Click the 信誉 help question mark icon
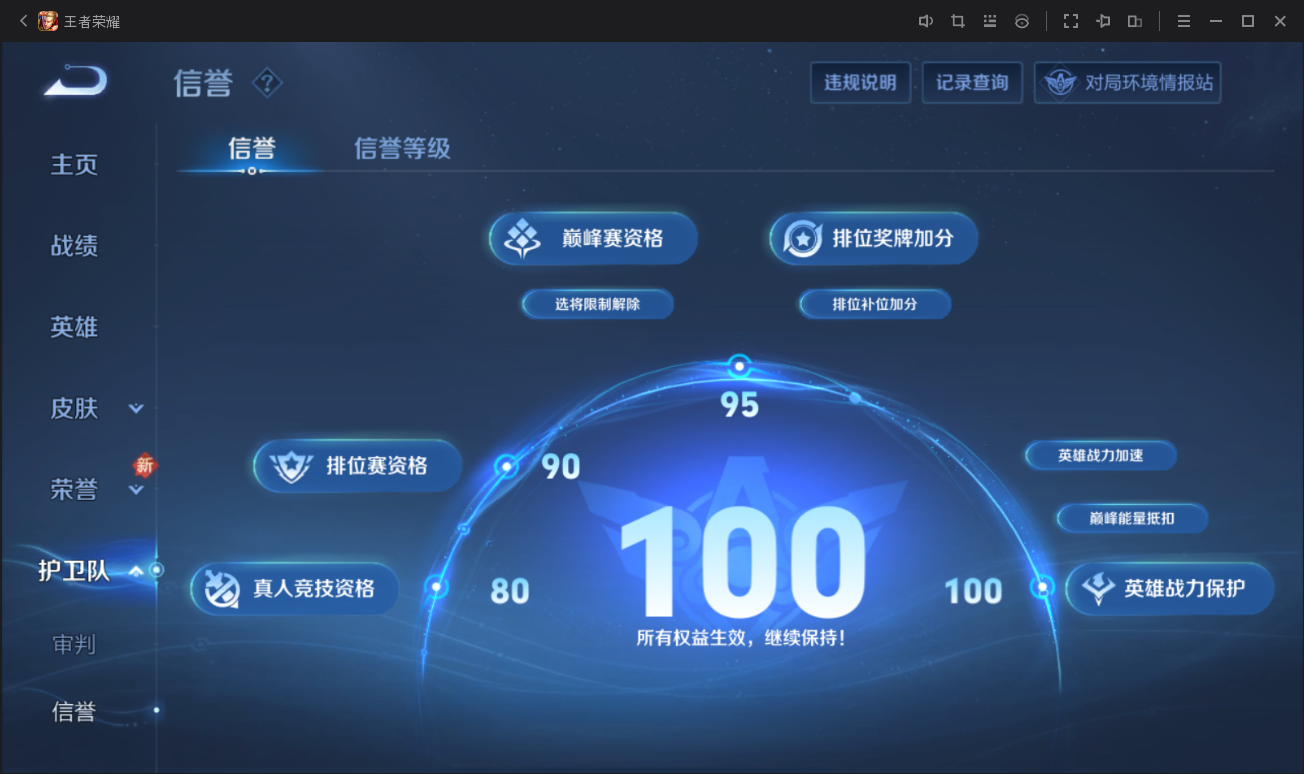Screen dimensions: 1304x774 (266, 83)
